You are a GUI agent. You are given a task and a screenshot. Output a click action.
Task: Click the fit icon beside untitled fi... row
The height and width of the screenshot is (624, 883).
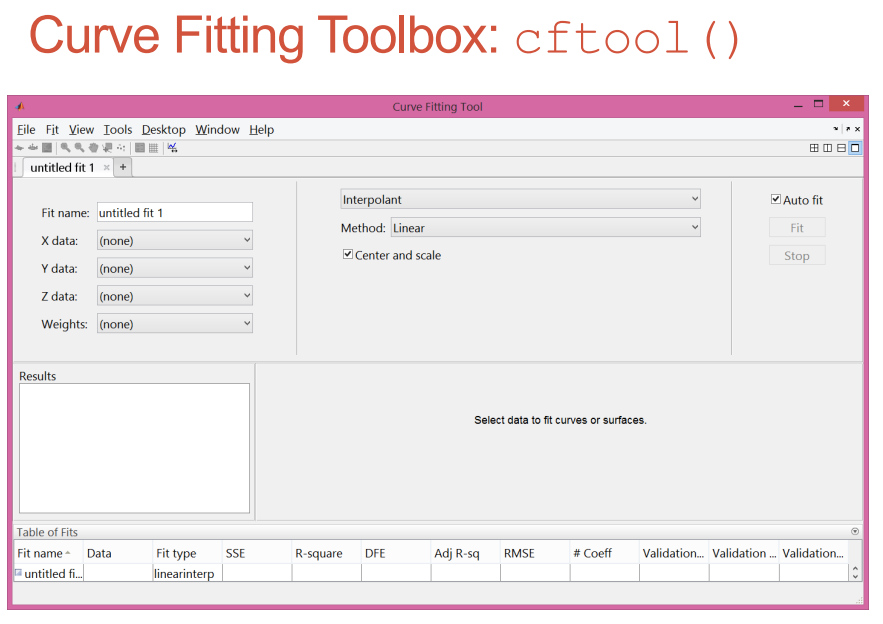point(19,573)
